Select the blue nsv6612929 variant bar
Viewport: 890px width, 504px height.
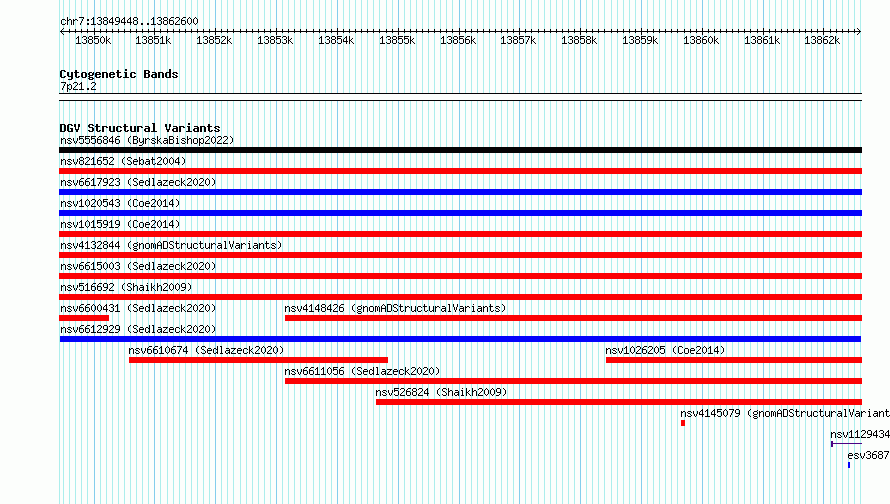(x=460, y=339)
